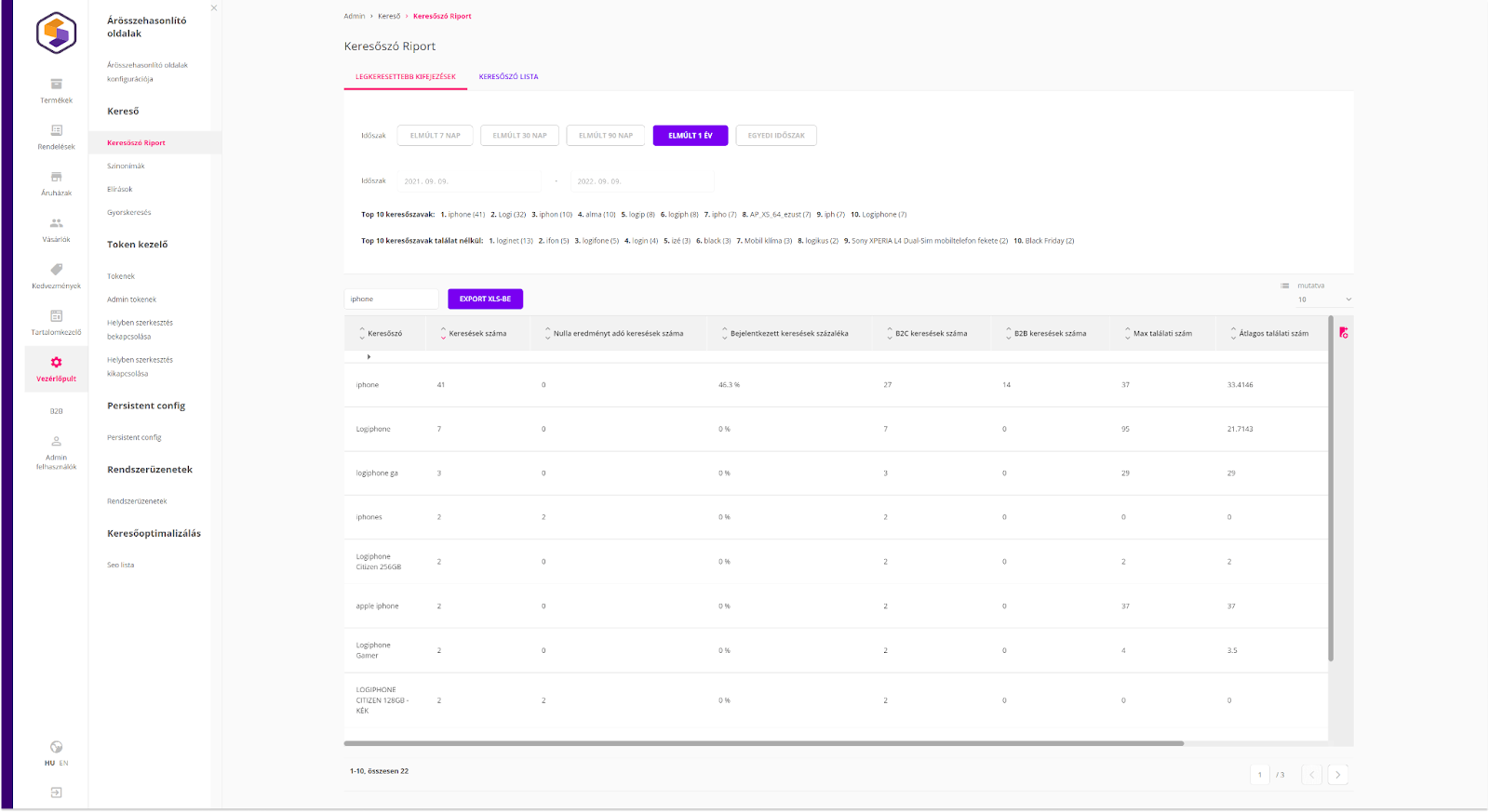Click the page number input box

1260,775
